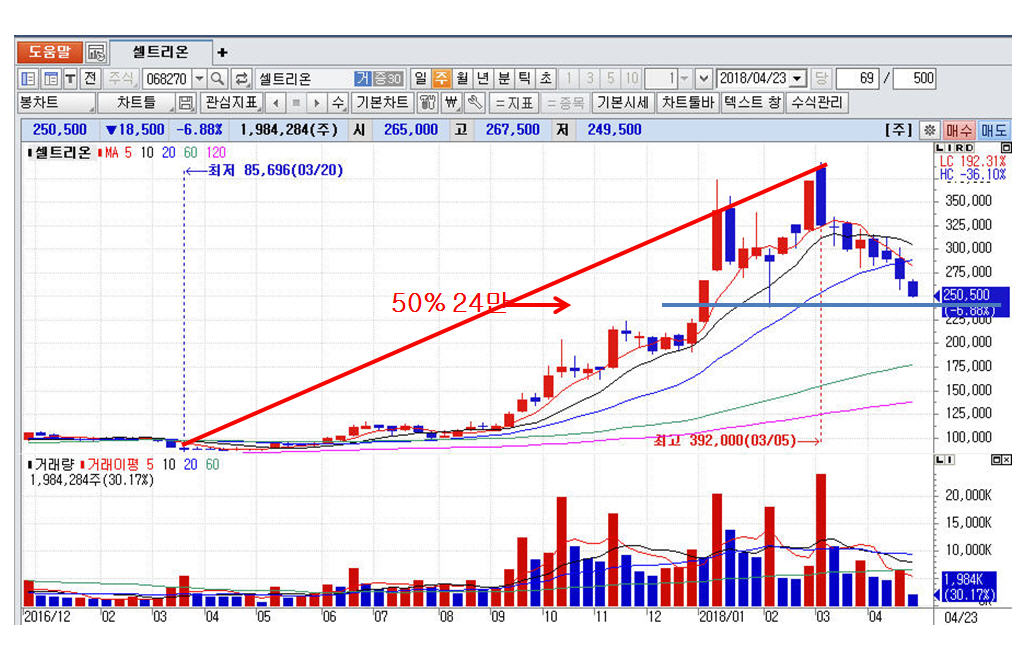
Task: Click the blue 250,500 price marker on axis
Action: coord(965,295)
